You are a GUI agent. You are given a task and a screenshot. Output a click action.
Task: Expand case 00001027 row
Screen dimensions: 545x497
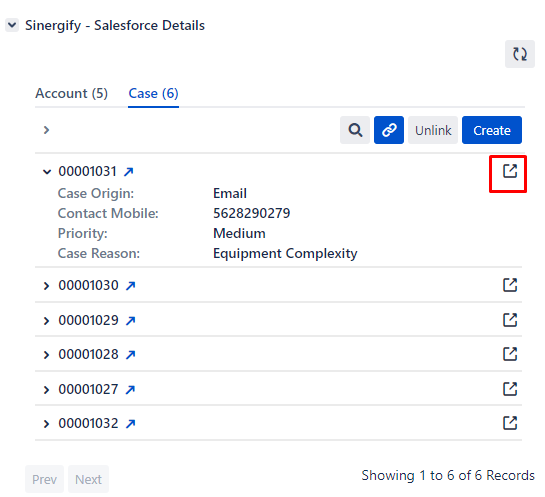[x=46, y=390]
